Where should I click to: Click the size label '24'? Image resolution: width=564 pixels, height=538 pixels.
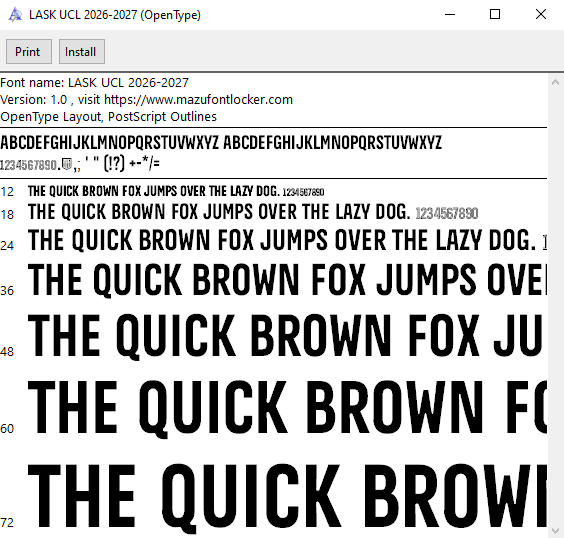coord(7,246)
